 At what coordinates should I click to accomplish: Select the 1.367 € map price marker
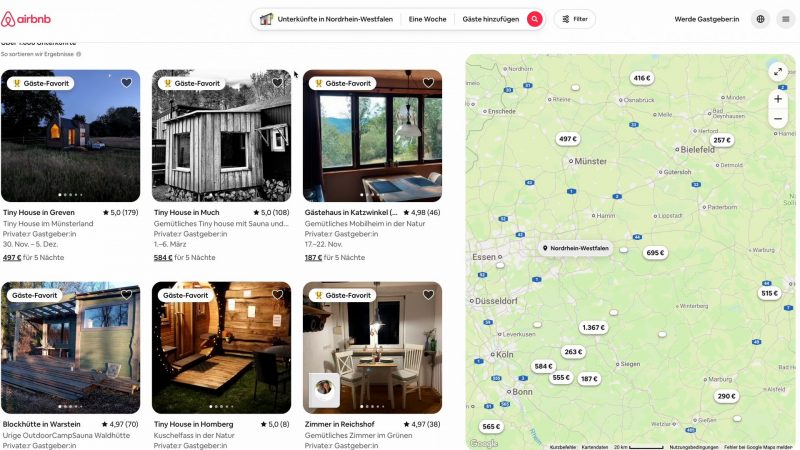tap(593, 328)
